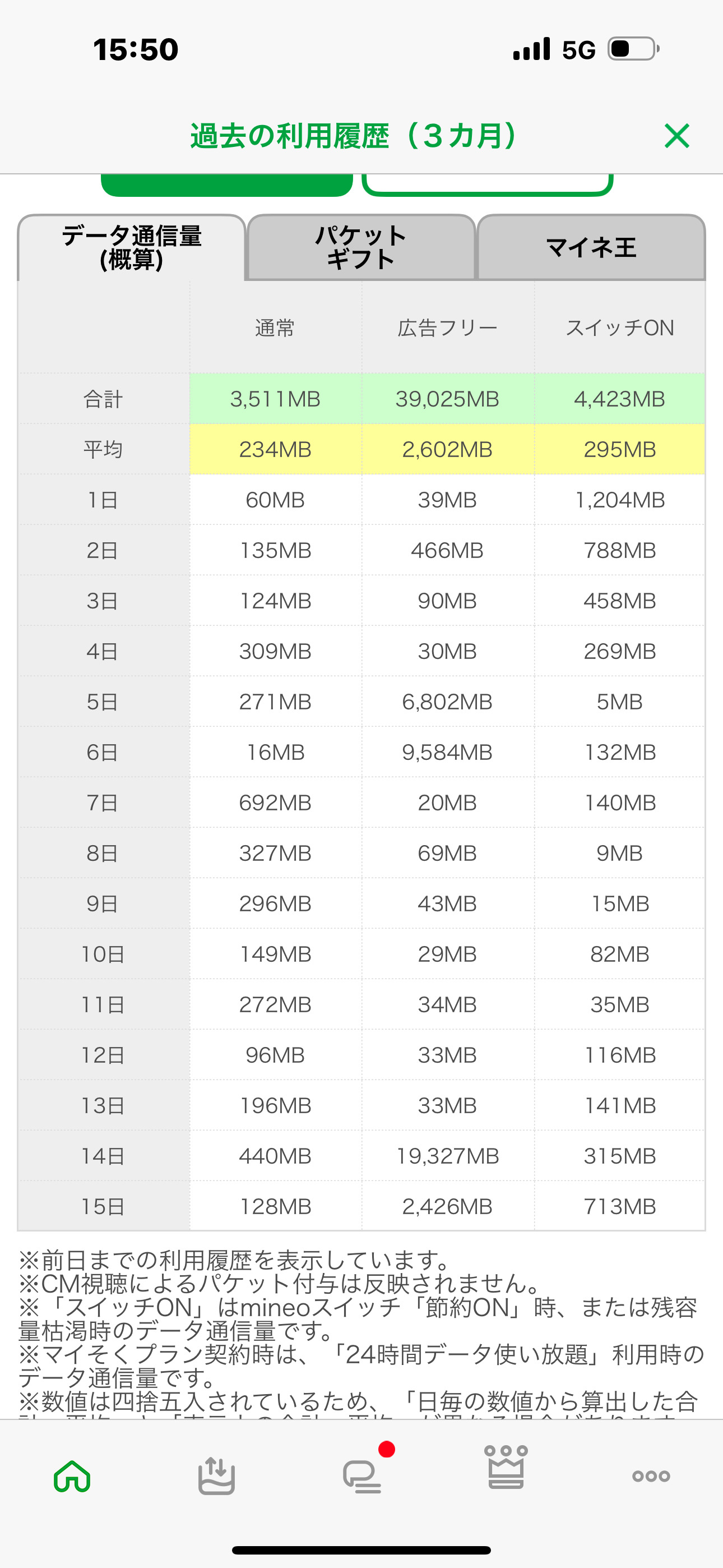
Task: Select the データ通信量(概算) tab
Action: pos(132,248)
